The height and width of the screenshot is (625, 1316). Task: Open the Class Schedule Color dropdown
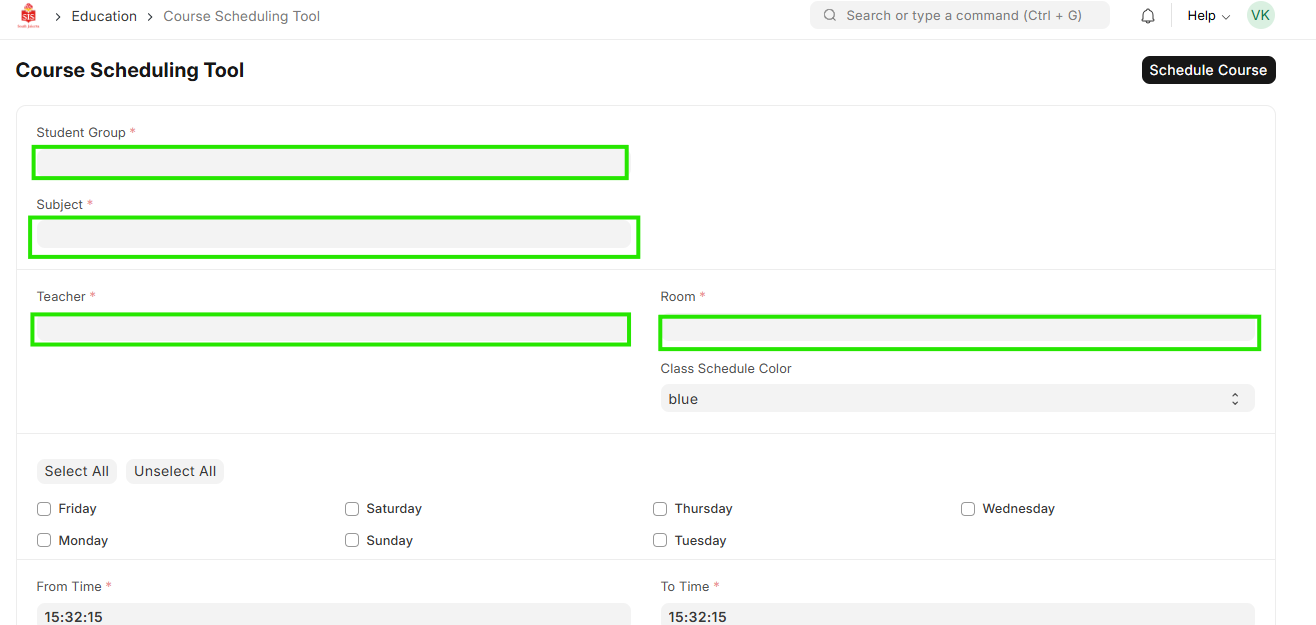(957, 399)
